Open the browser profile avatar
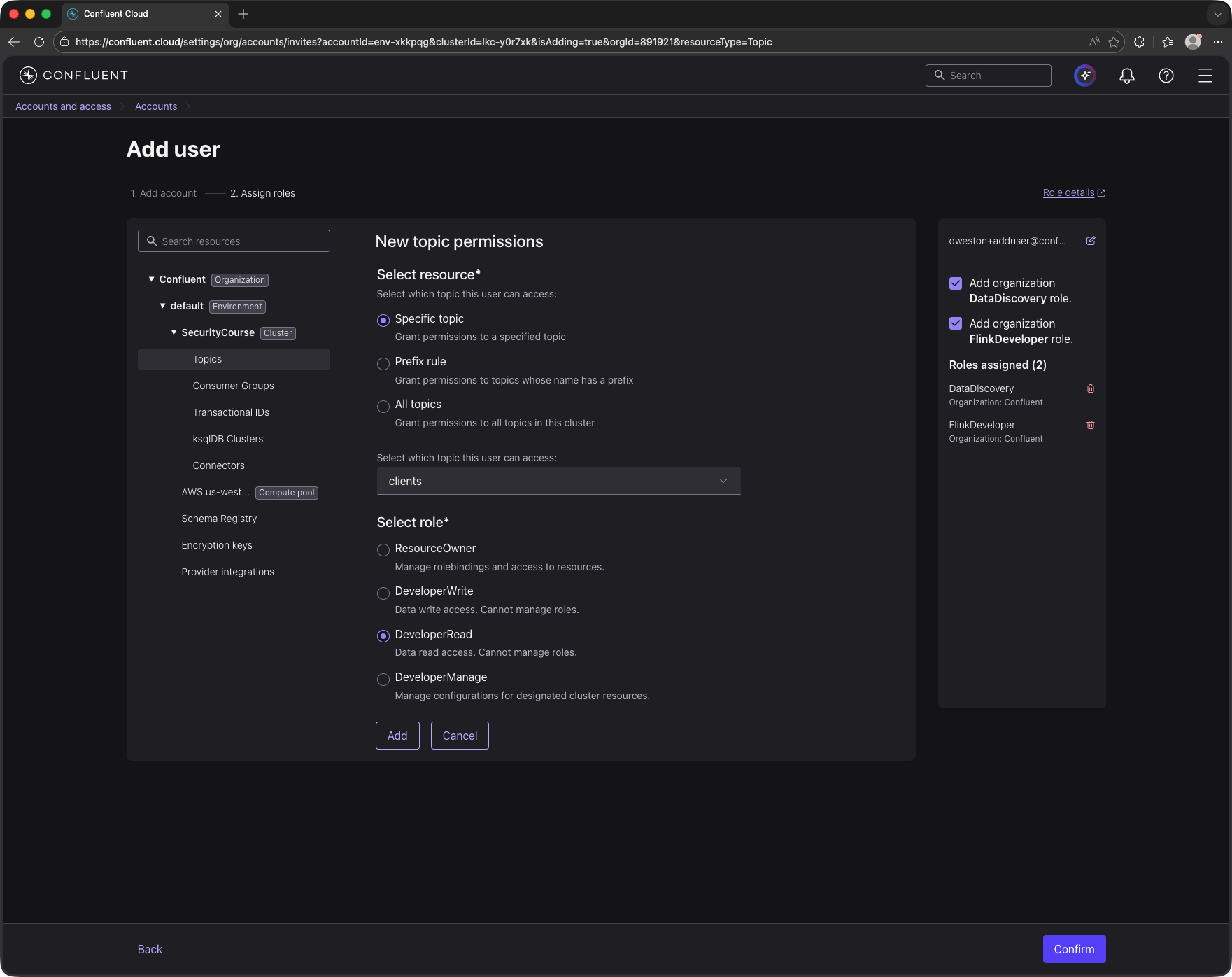The height and width of the screenshot is (977, 1232). [1194, 42]
